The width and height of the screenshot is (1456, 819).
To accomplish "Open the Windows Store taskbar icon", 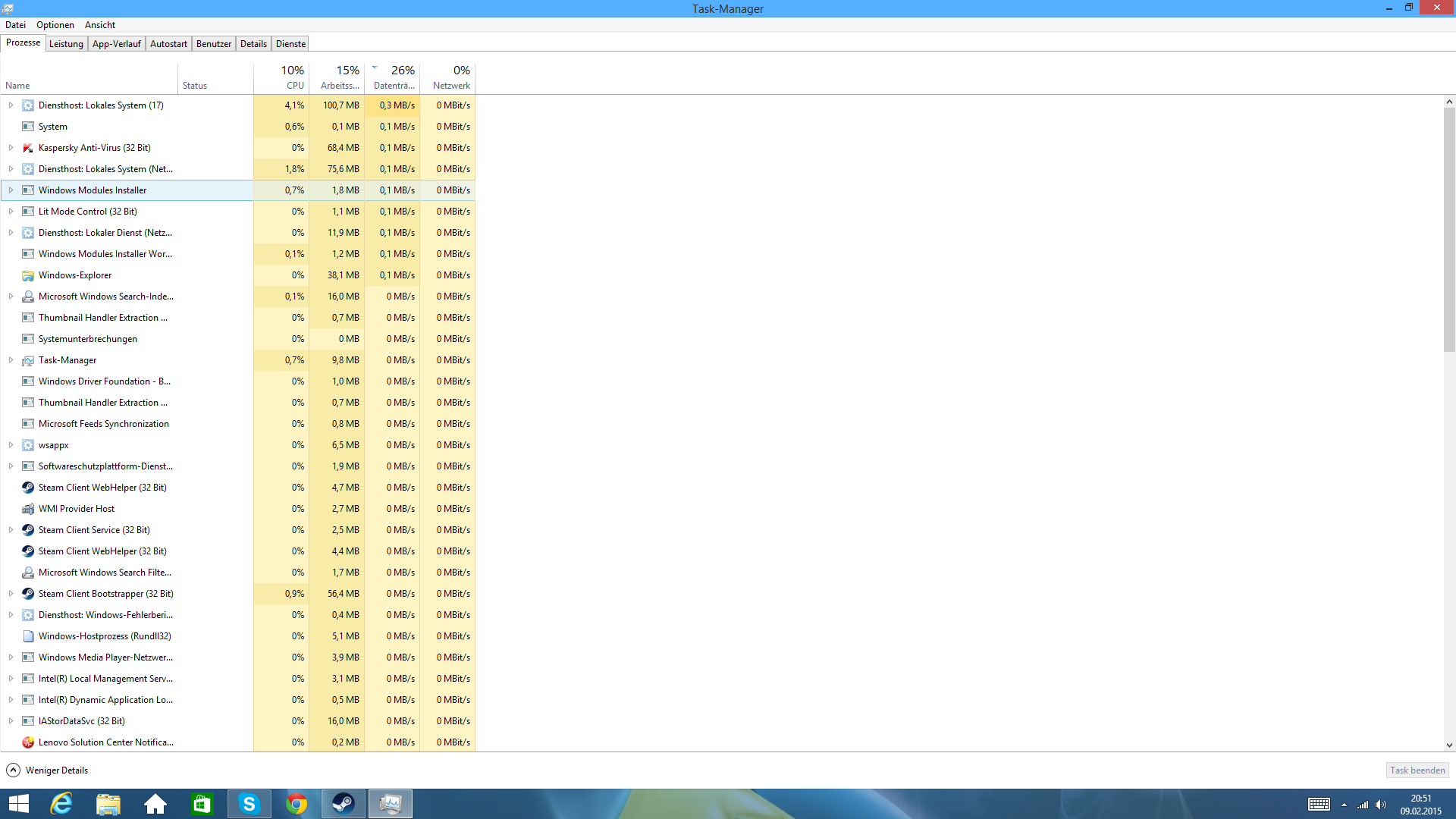I will (x=202, y=804).
